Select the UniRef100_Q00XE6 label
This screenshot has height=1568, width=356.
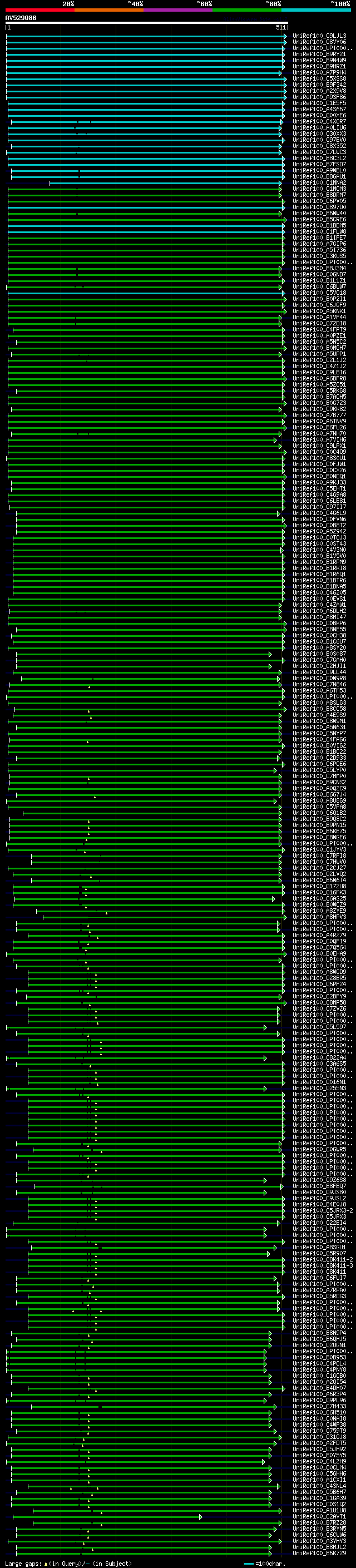click(319, 116)
